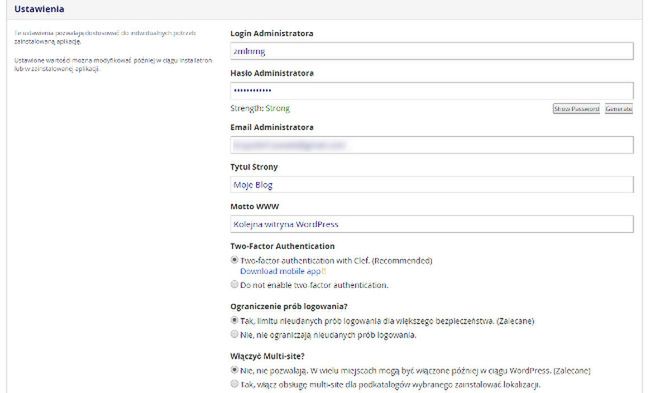Click the Tytuł Strony field with Moje Blog
This screenshot has height=393, width=660.
[431, 184]
